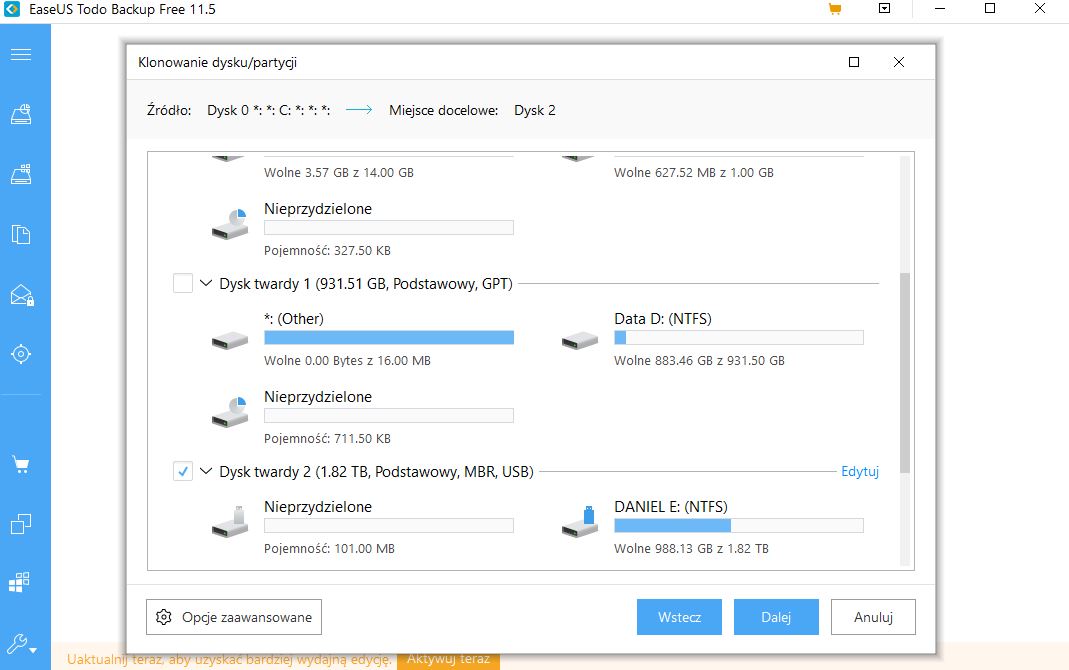Click the 'DANIEL E: (NTFS)' partition name
The image size is (1069, 670).
(670, 507)
